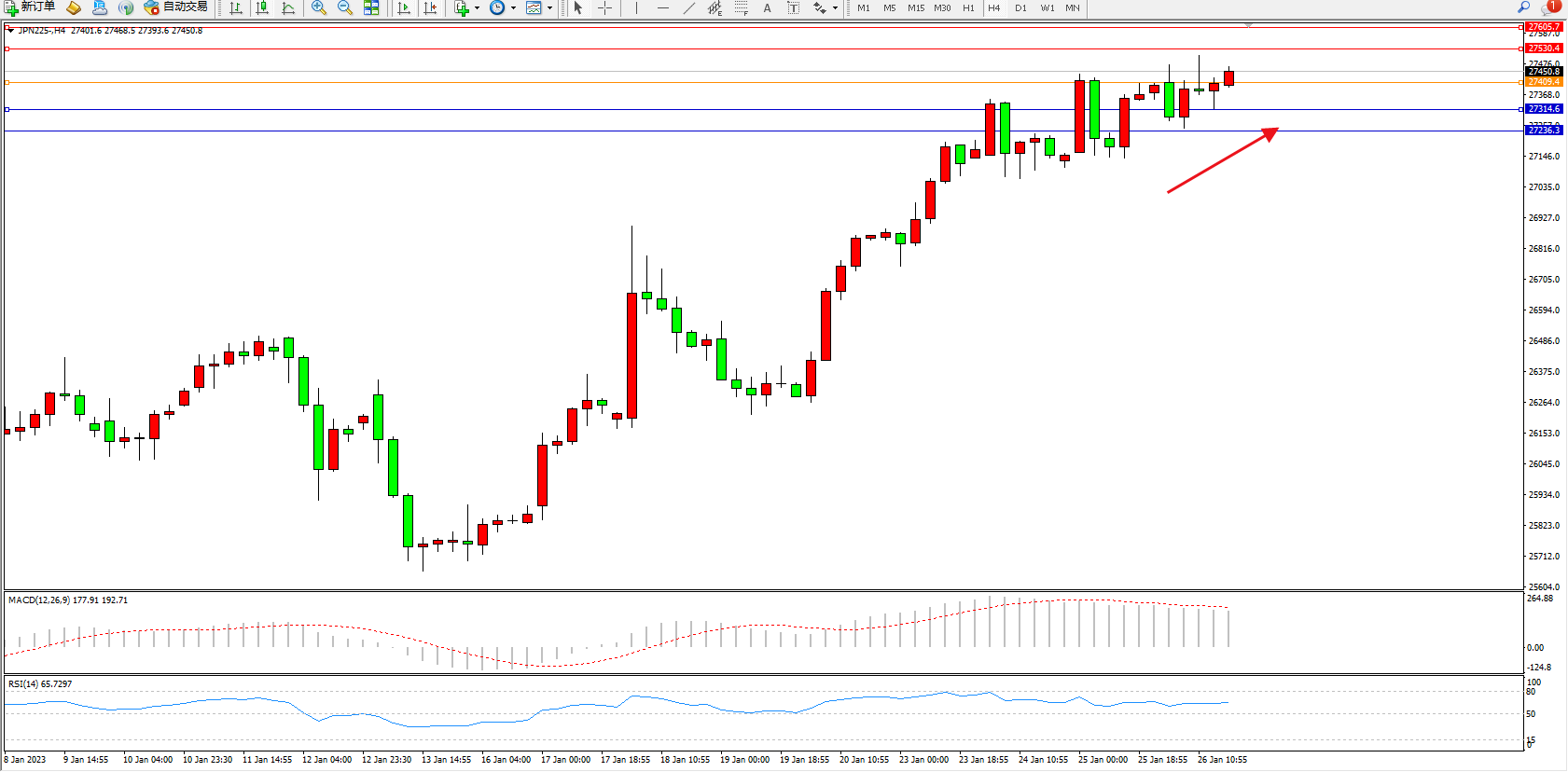Click the zoom in magnifier icon
1568x772 pixels.
tap(318, 8)
